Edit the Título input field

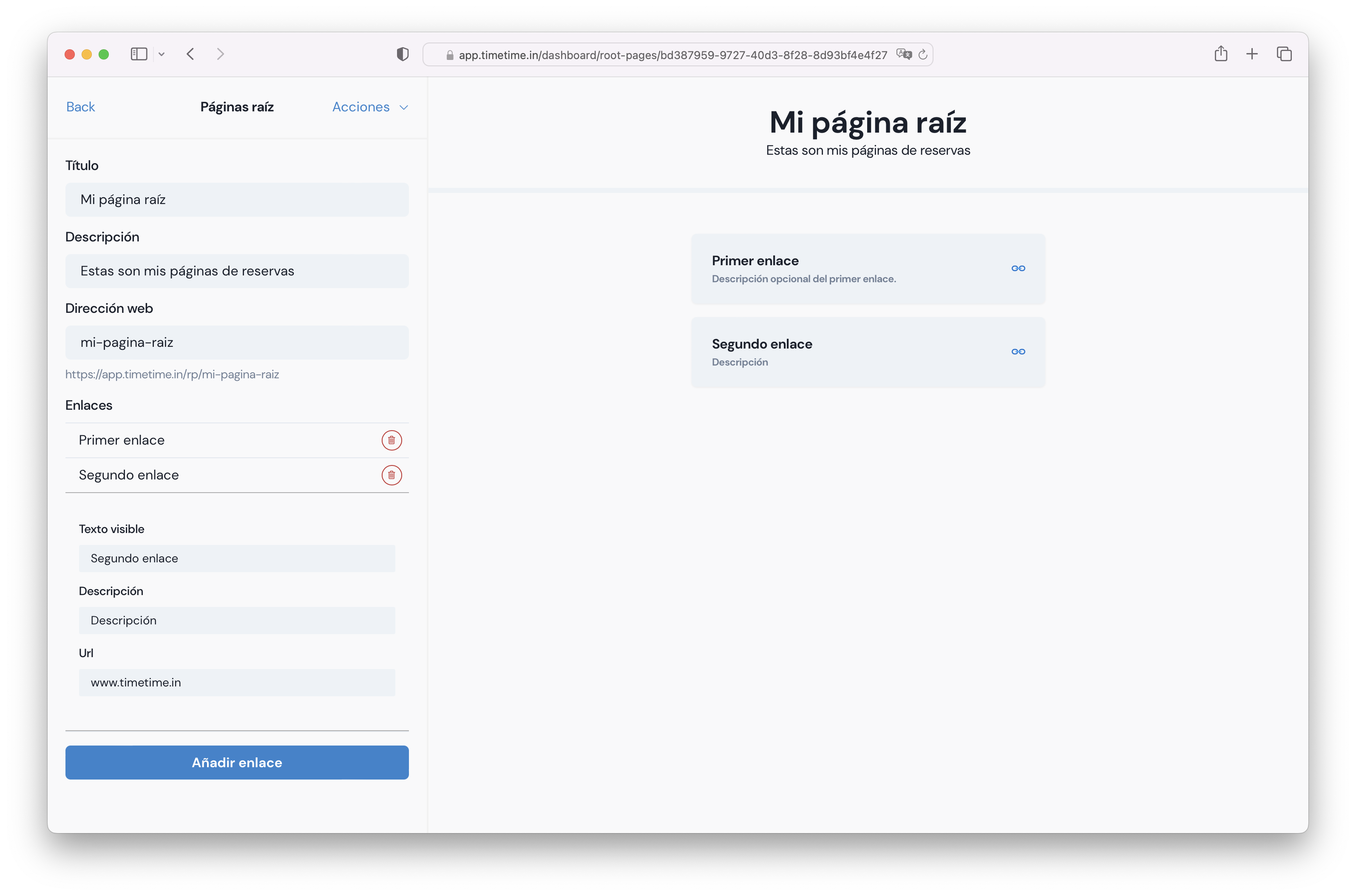point(237,199)
